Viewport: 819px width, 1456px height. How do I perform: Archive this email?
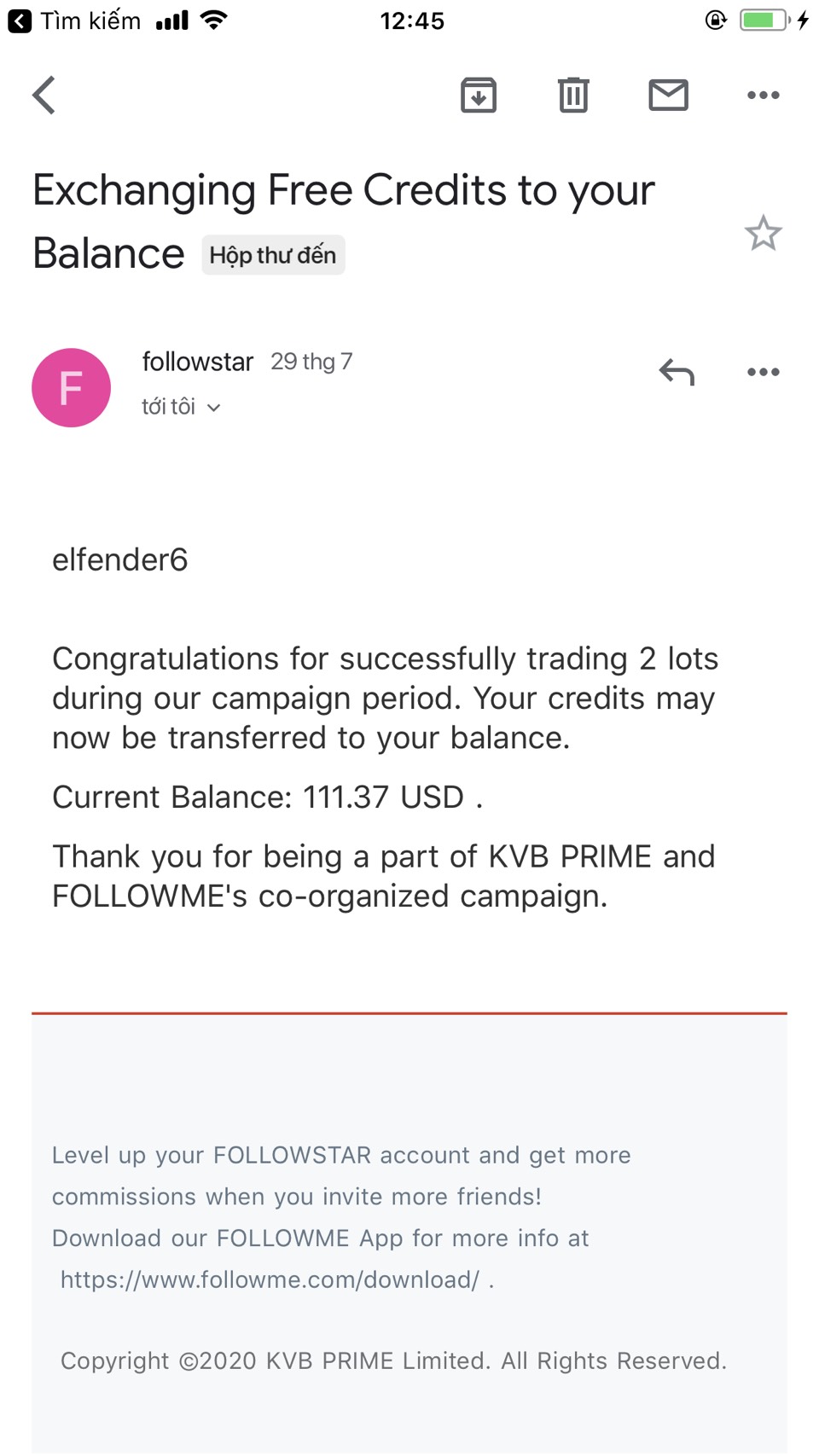point(479,95)
